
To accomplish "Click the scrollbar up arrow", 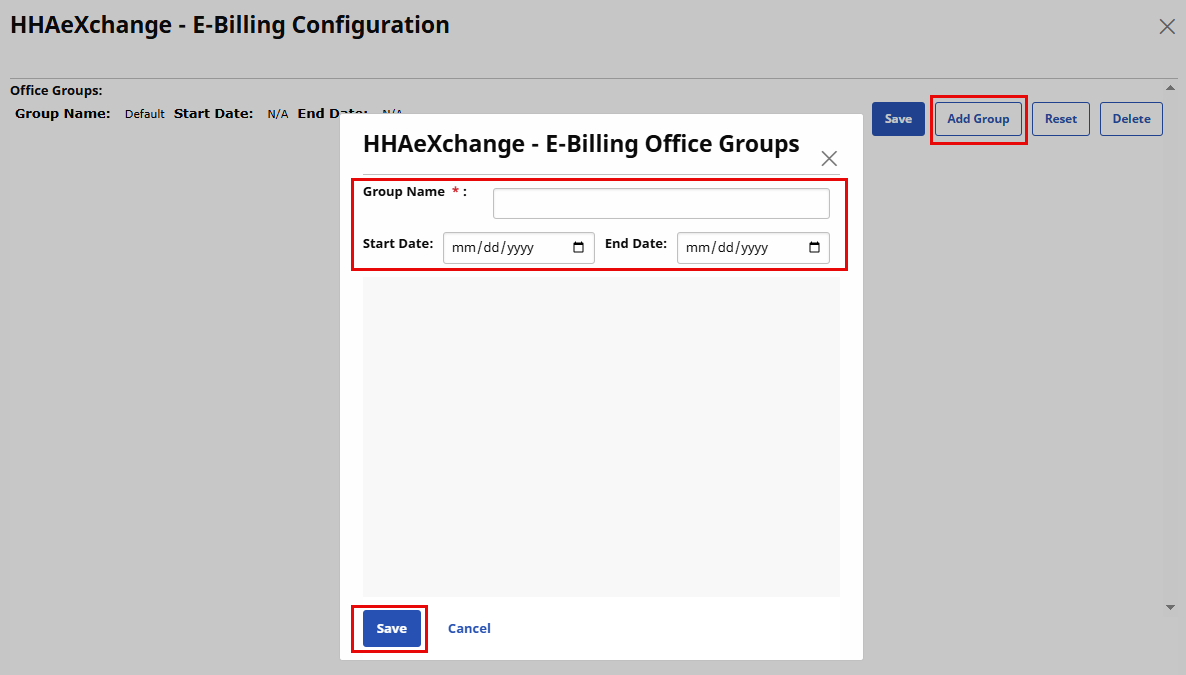I will pos(1170,87).
